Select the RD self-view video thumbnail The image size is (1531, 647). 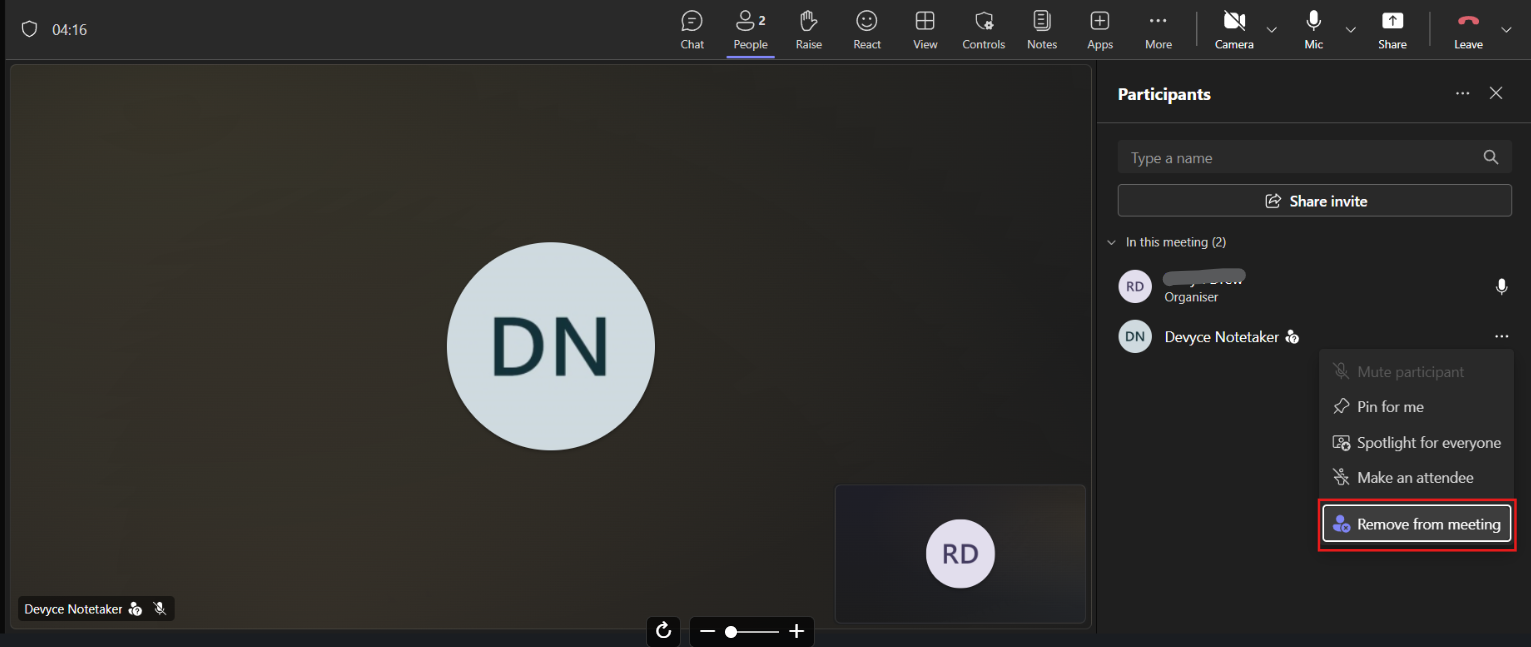(x=960, y=554)
